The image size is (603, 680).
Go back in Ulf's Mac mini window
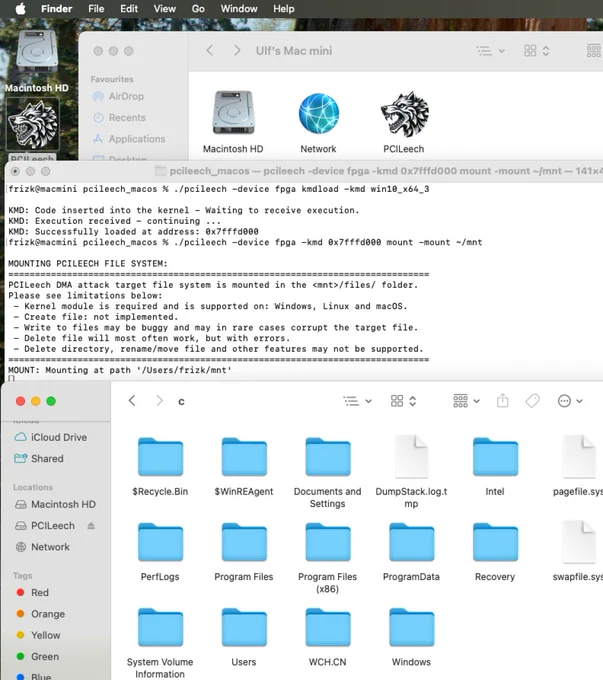coord(210,51)
